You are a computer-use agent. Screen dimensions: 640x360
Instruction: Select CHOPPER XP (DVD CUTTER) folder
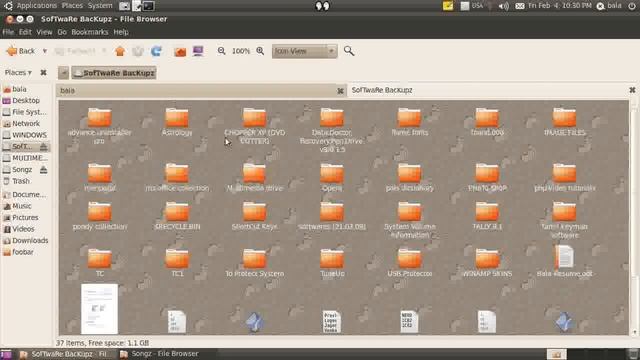pos(254,118)
